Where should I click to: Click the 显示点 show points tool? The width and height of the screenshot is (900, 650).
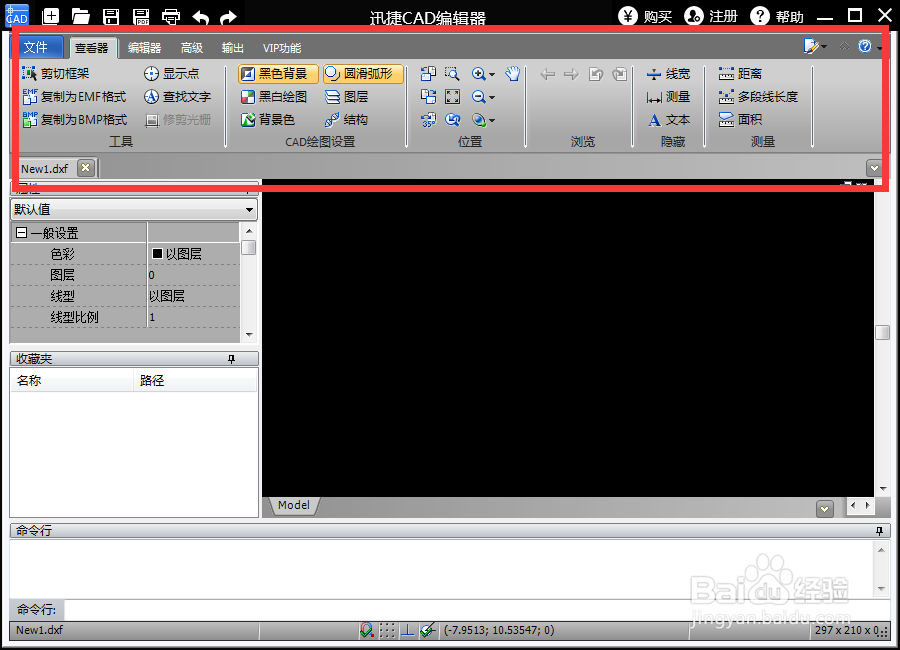click(x=171, y=73)
